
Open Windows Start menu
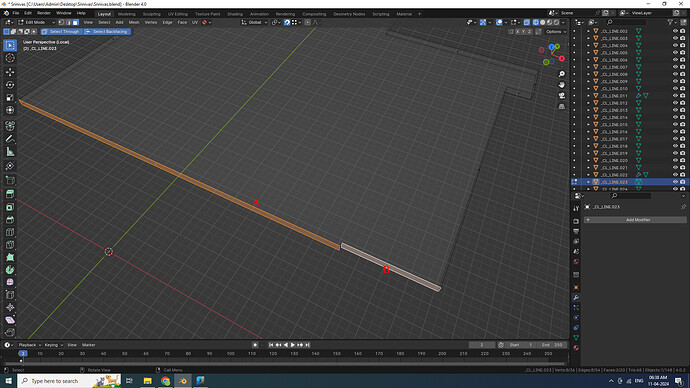click(8, 381)
